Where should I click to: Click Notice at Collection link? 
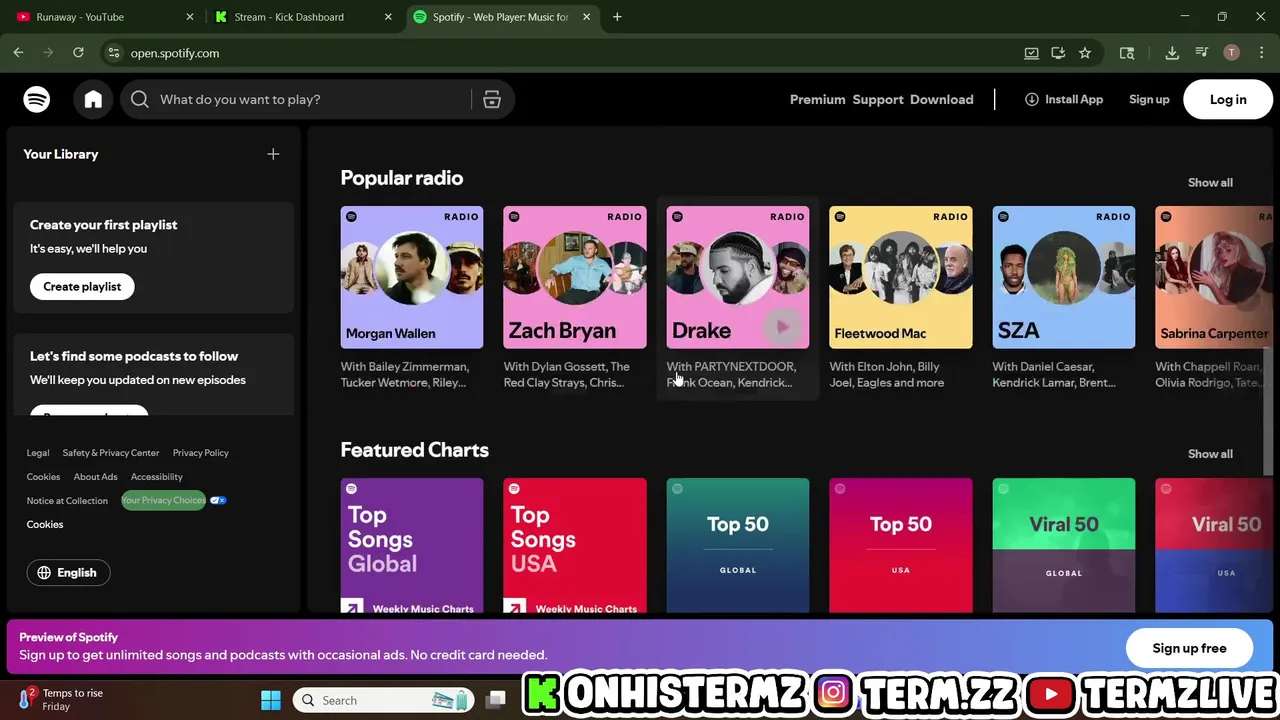click(67, 501)
